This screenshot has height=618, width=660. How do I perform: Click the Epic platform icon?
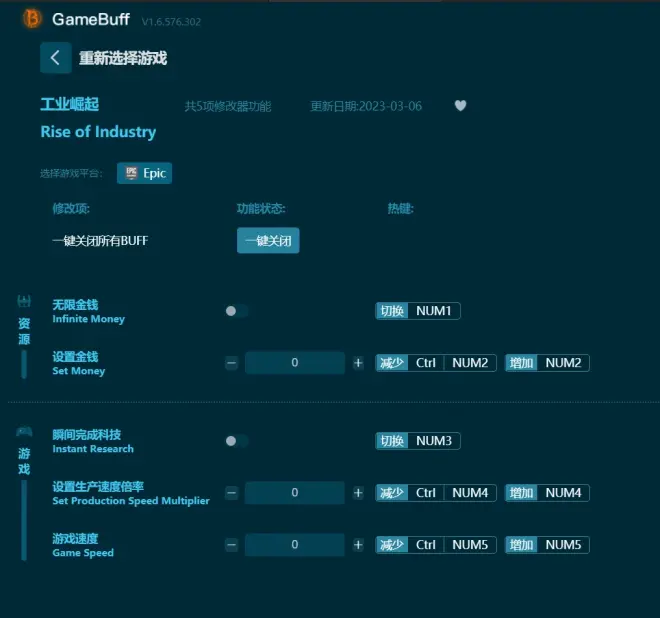(130, 173)
